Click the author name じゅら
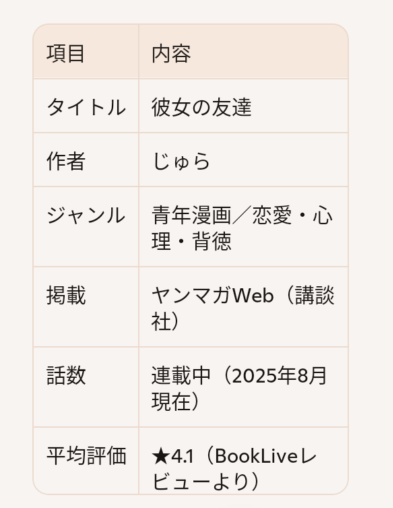 pos(181,161)
